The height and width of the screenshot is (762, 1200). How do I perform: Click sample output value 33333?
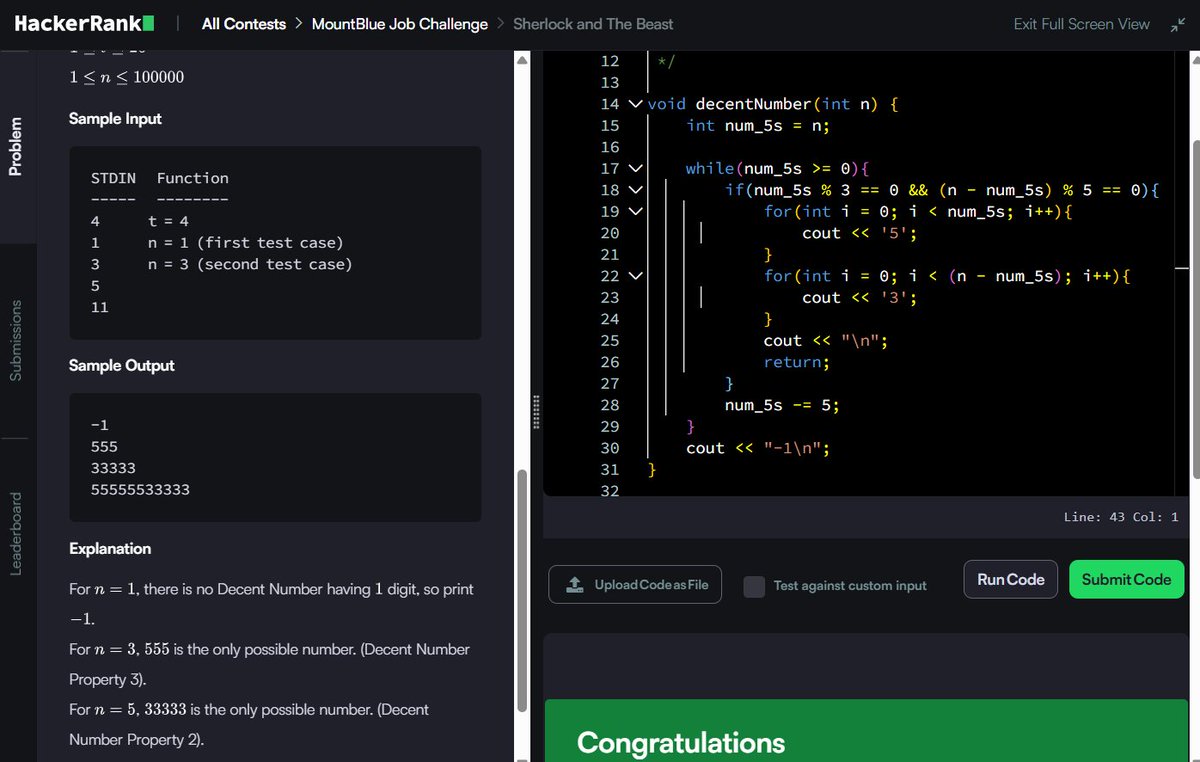click(113, 468)
